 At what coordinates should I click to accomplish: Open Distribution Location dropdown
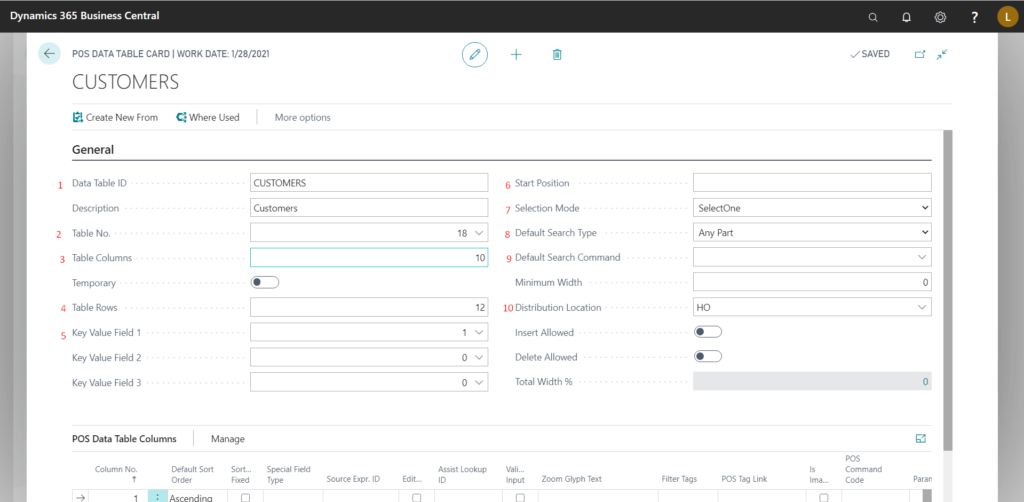click(x=922, y=307)
